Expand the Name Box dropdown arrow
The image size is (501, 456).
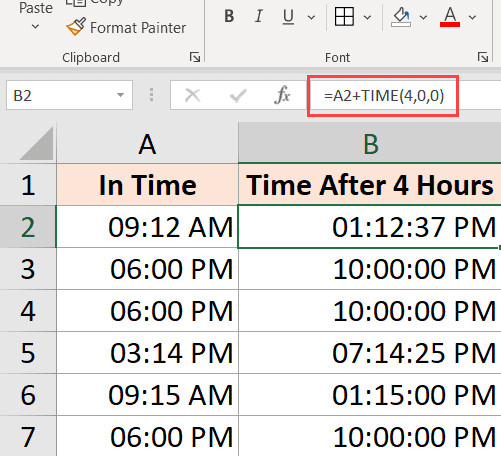click(120, 95)
